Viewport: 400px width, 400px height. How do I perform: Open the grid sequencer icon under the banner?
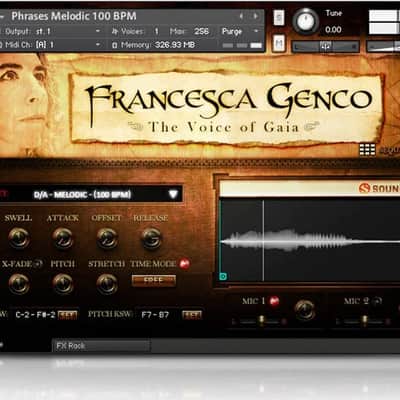click(x=367, y=150)
